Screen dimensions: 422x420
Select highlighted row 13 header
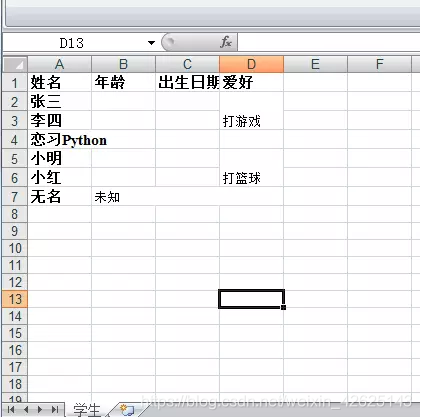click(14, 299)
